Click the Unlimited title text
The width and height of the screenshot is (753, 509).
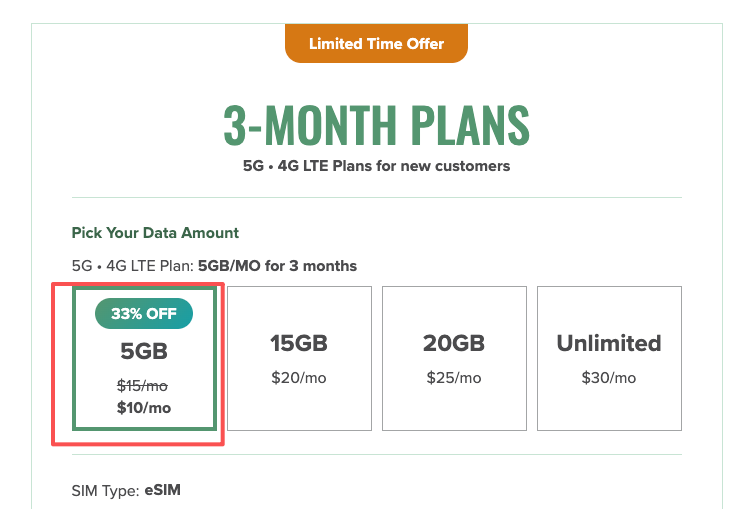(x=609, y=344)
